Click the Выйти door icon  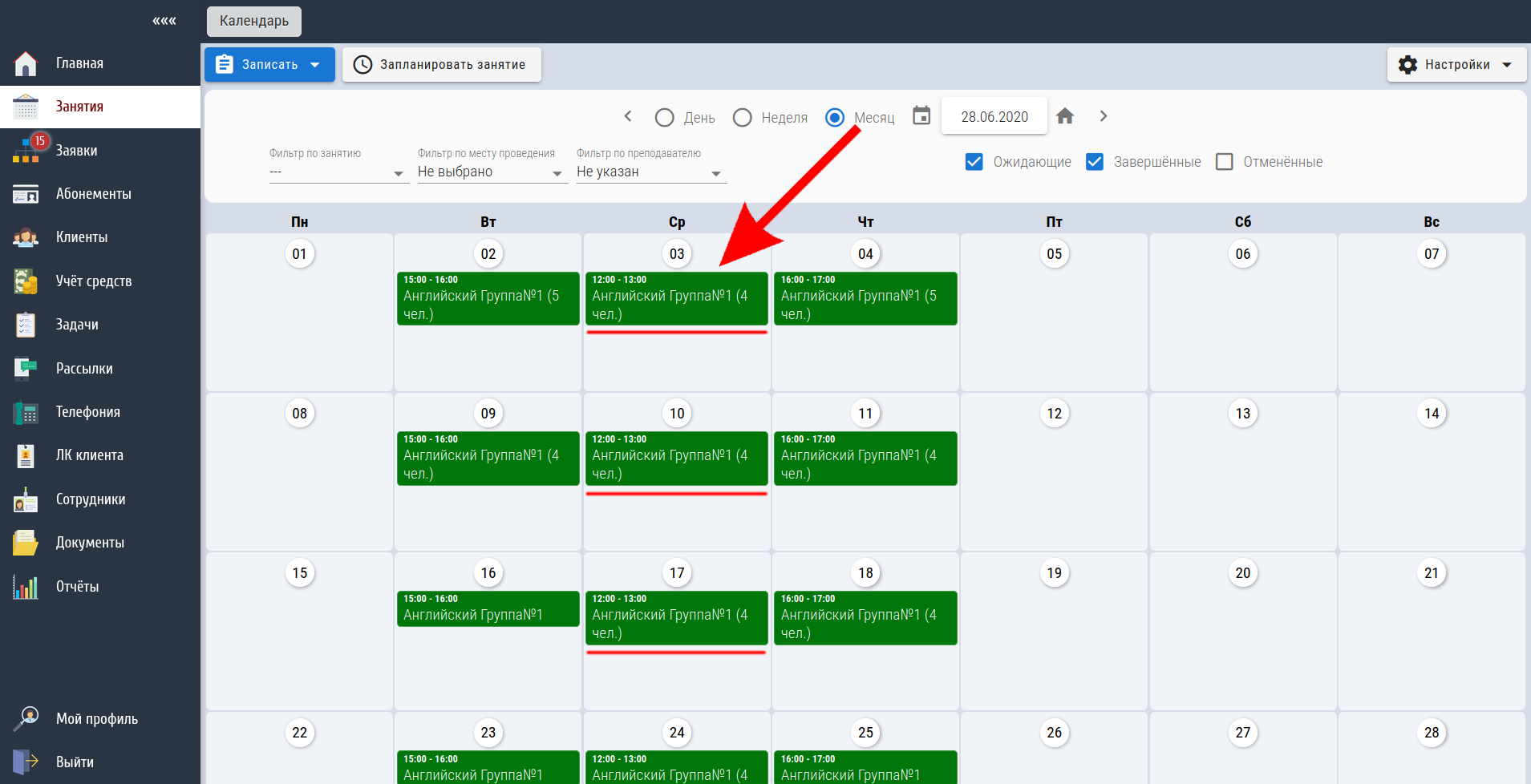pyautogui.click(x=26, y=762)
